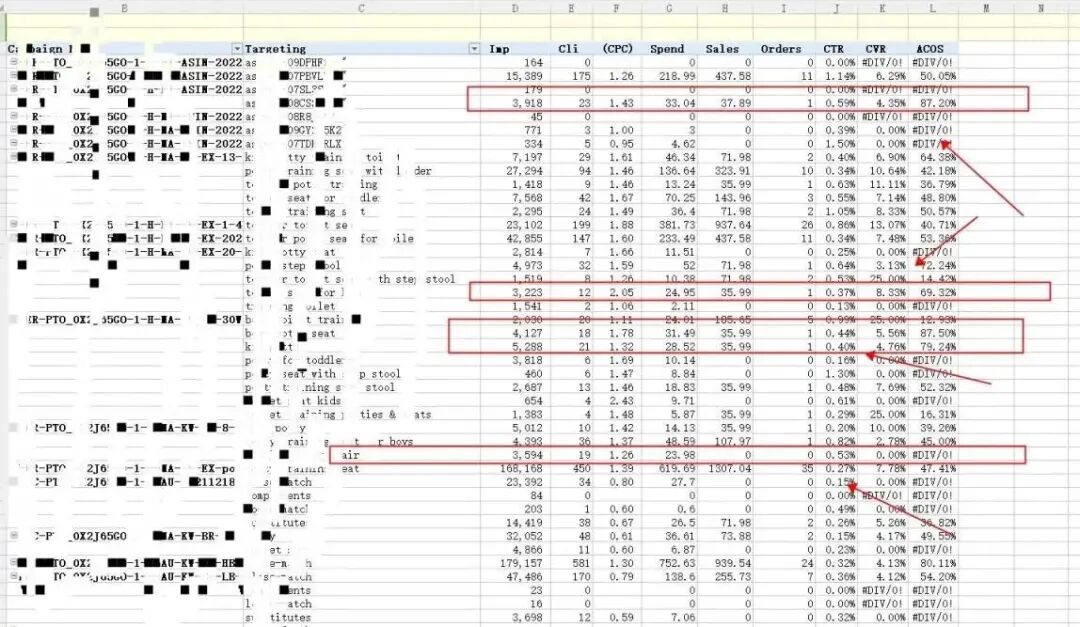Select the 27,294 impressions cell

pos(524,171)
